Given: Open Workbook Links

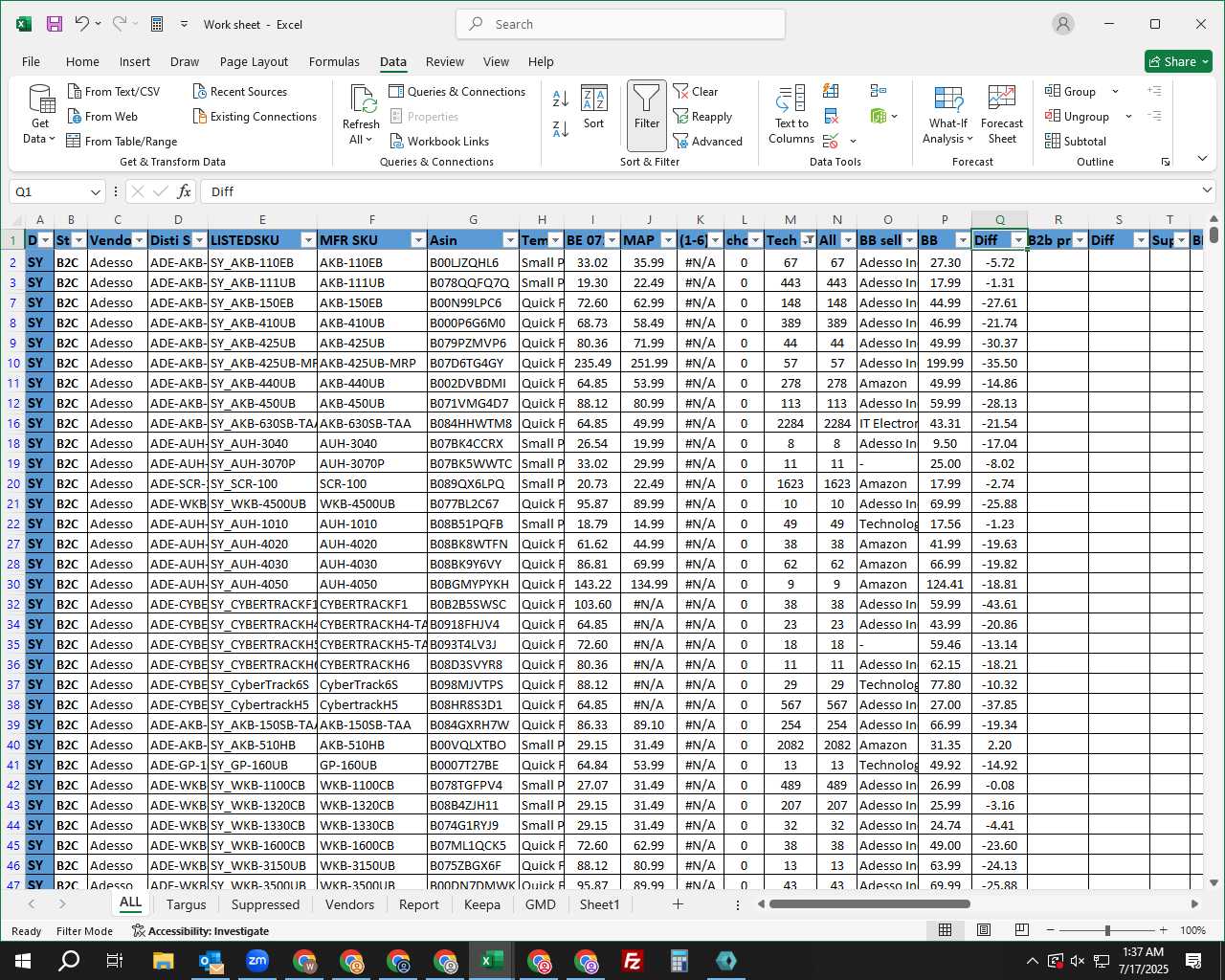Looking at the screenshot, I should click(440, 141).
